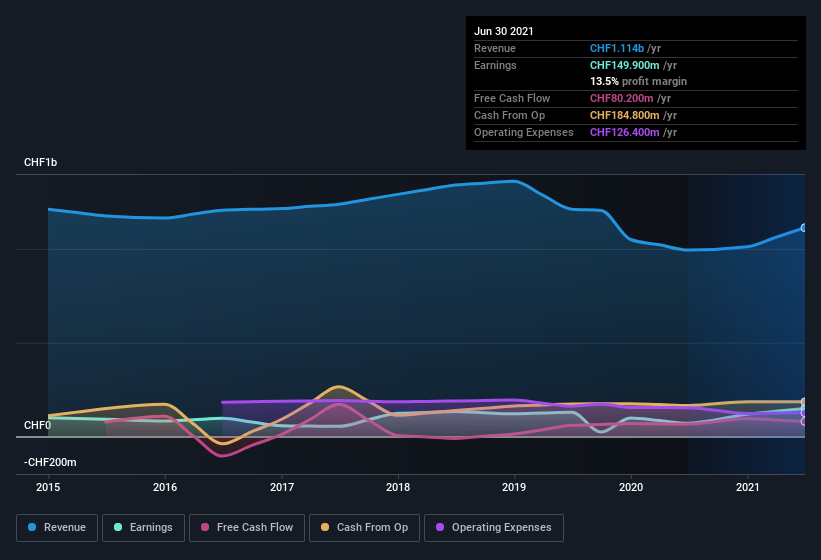The width and height of the screenshot is (821, 560).
Task: Click the -CHF200m y-axis label
Action: pos(50,462)
